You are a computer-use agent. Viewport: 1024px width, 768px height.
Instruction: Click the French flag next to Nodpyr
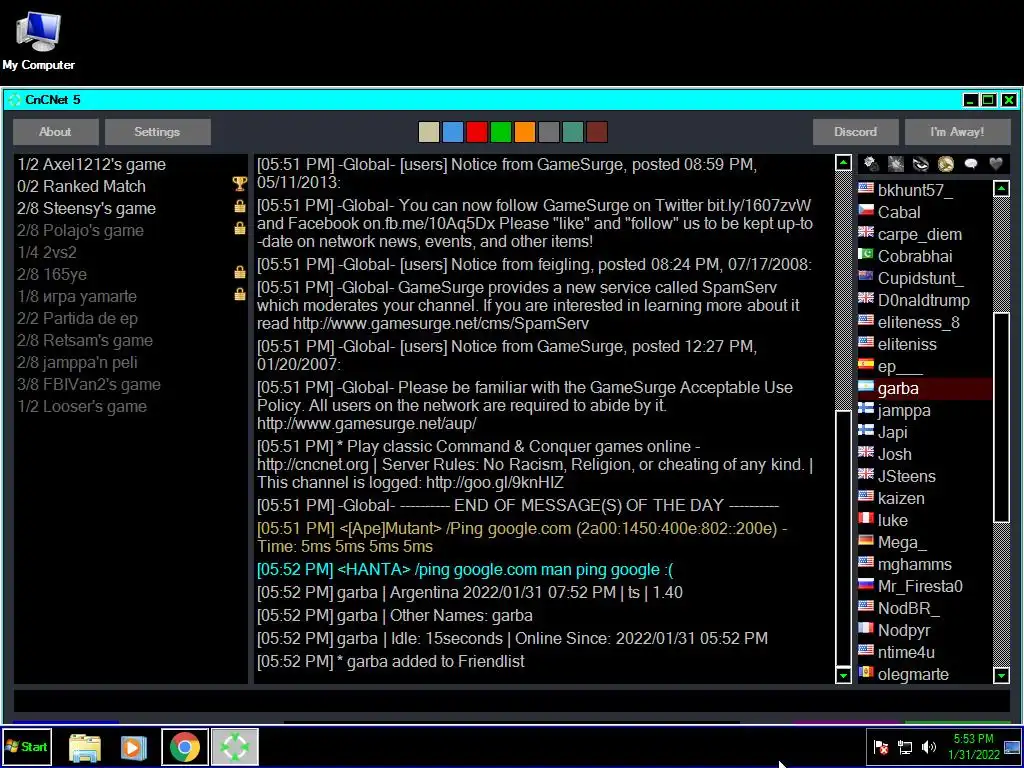[866, 628]
